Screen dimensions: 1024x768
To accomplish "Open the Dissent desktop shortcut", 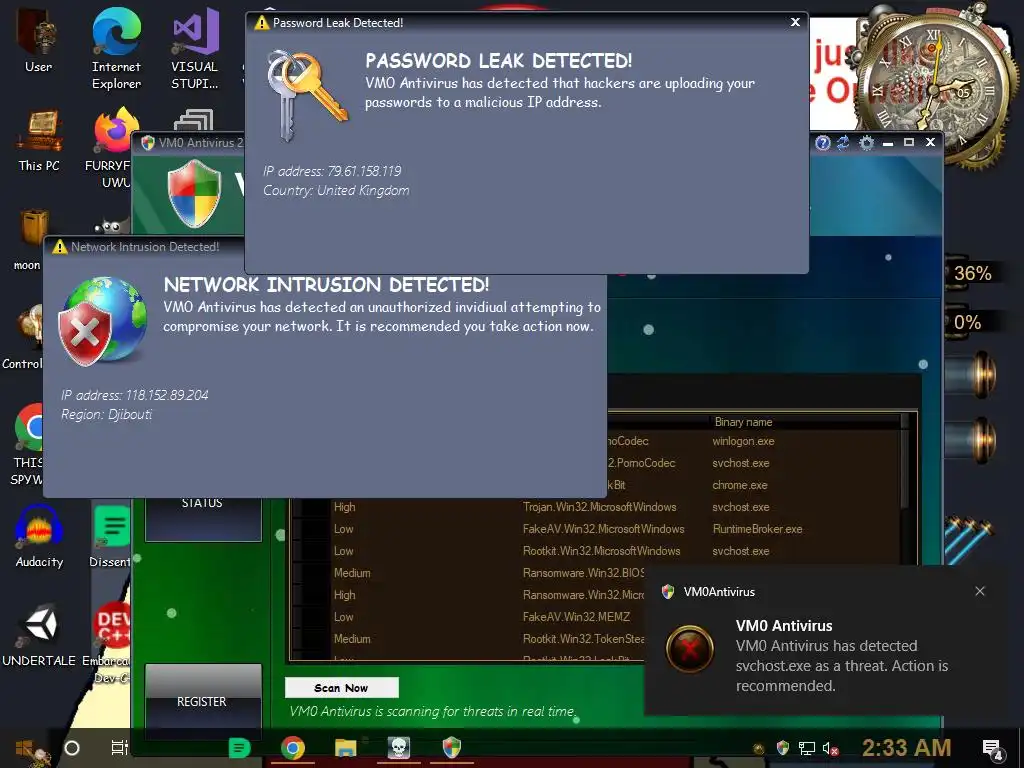I will 111,536.
